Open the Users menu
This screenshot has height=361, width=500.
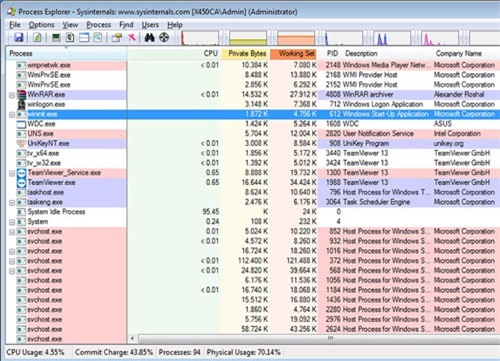pos(150,25)
